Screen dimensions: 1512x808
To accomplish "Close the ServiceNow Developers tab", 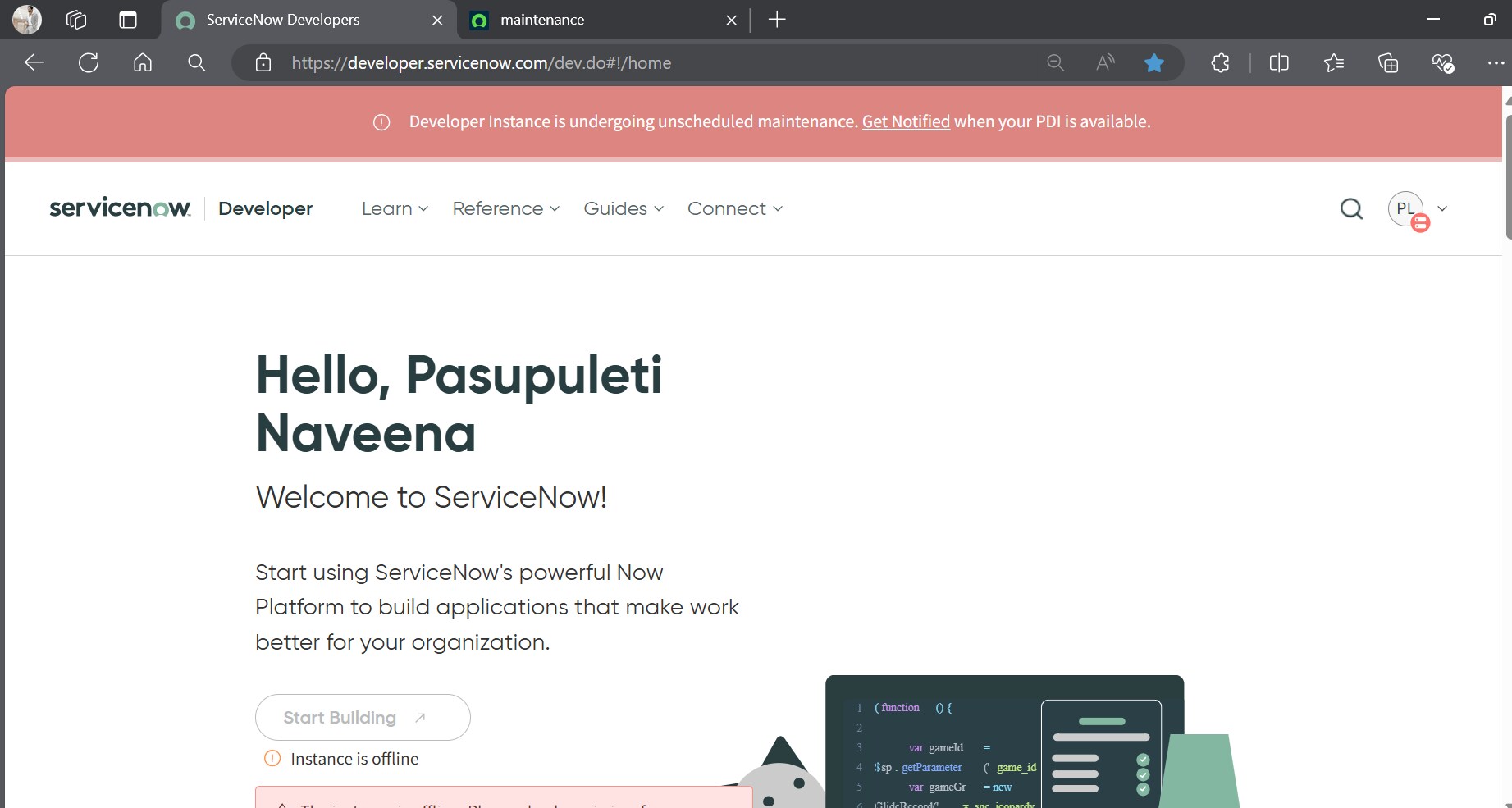I will click(437, 21).
